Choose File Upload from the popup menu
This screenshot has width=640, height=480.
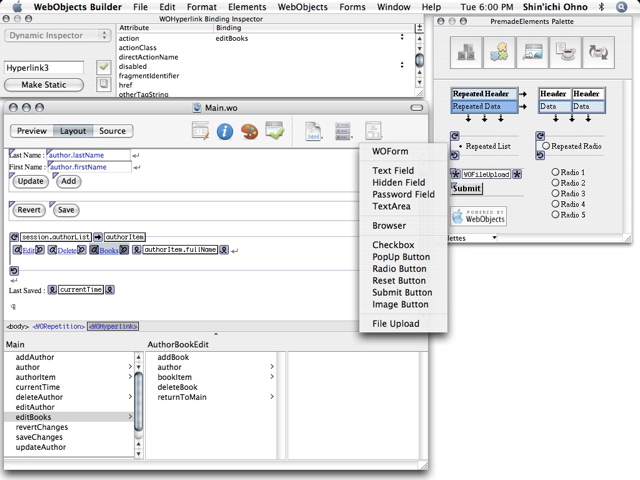[396, 324]
